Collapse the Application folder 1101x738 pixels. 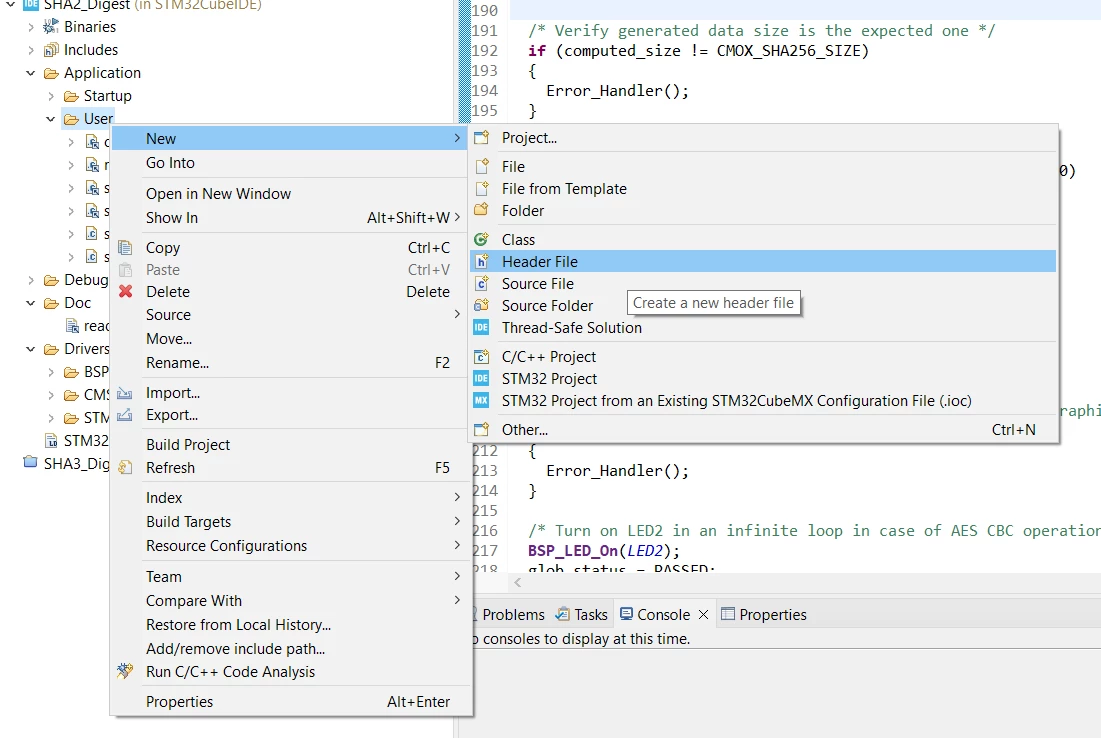(30, 73)
